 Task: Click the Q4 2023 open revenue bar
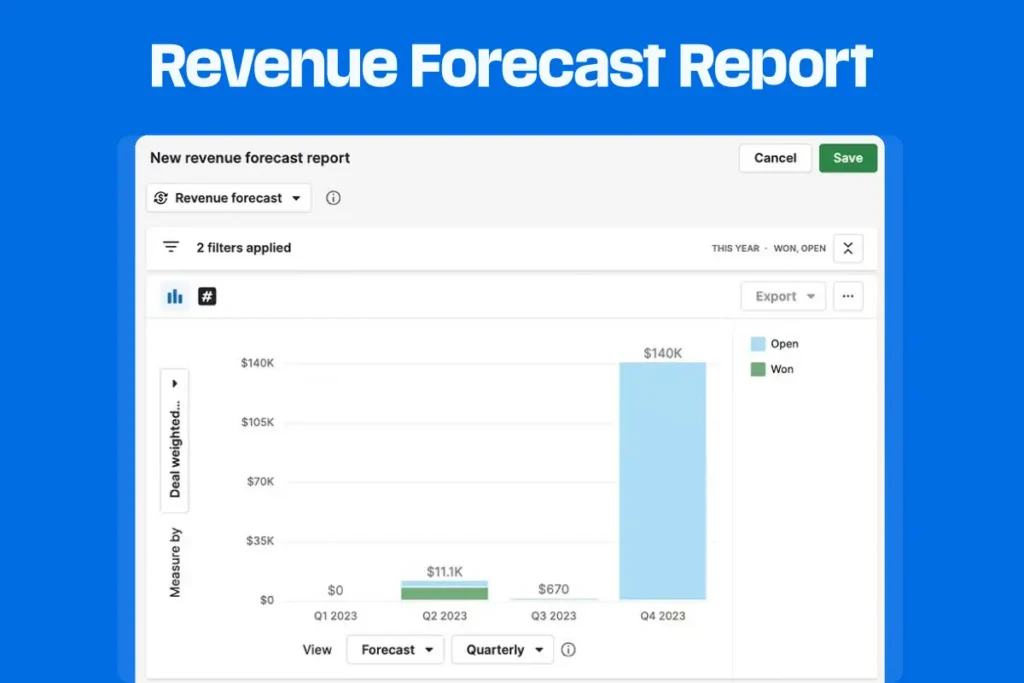(x=662, y=481)
